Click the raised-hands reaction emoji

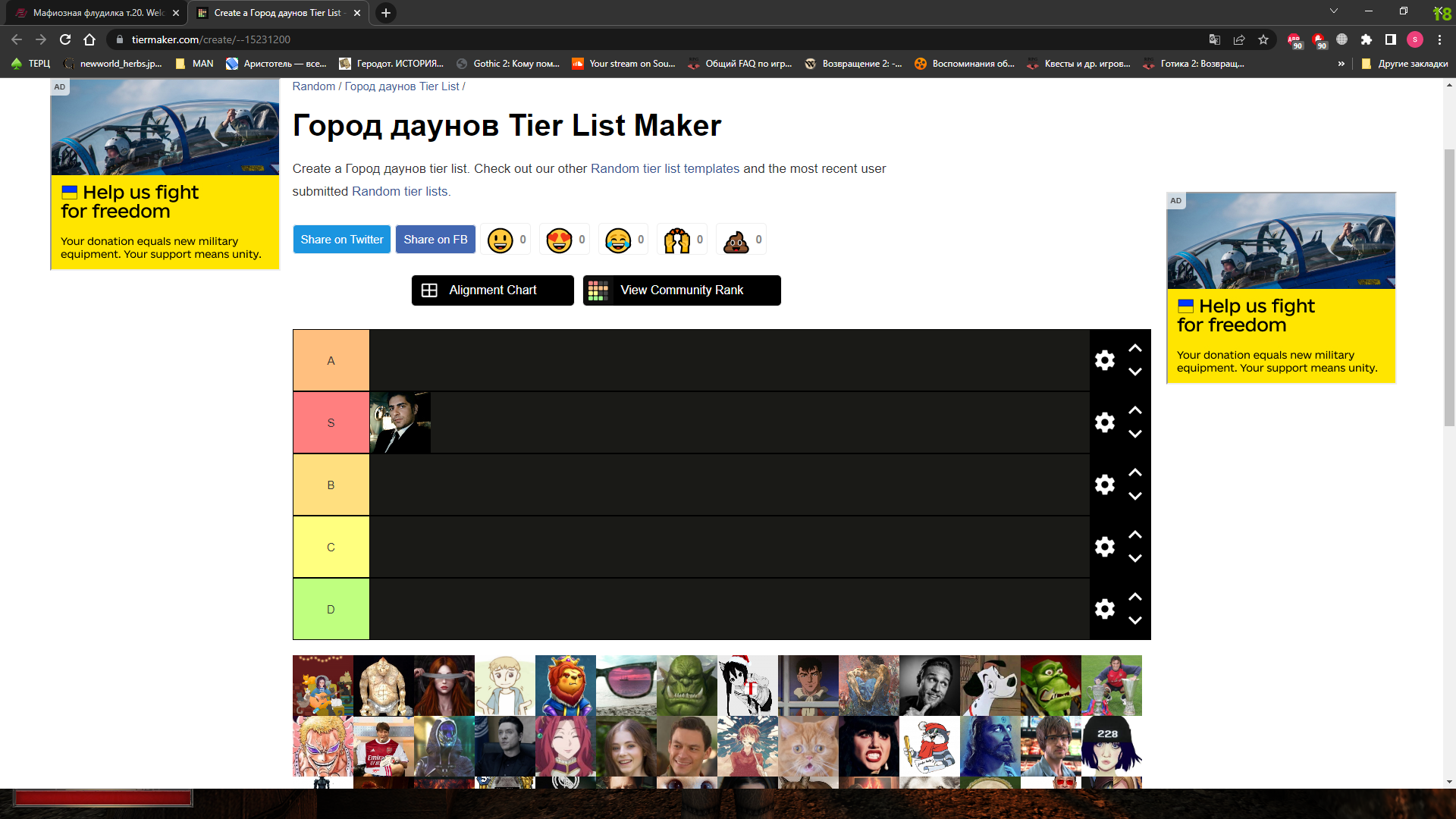pyautogui.click(x=677, y=239)
